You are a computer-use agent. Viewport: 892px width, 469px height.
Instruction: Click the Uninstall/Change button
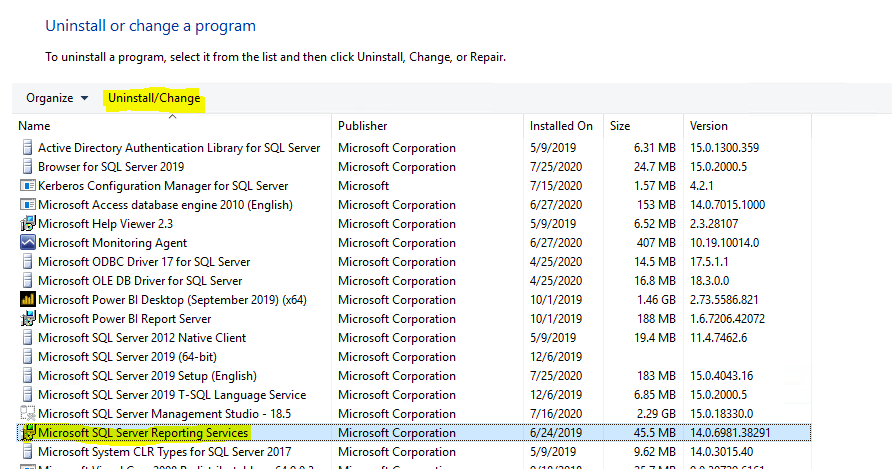click(x=154, y=98)
